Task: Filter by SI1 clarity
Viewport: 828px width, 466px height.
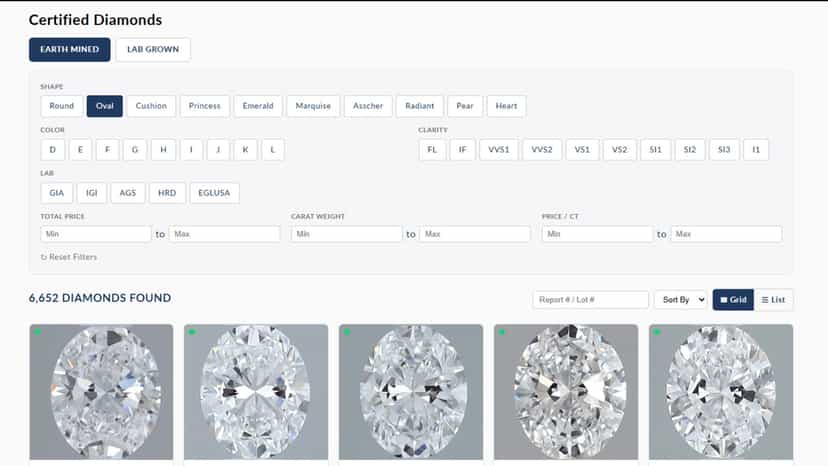Action: click(656, 150)
